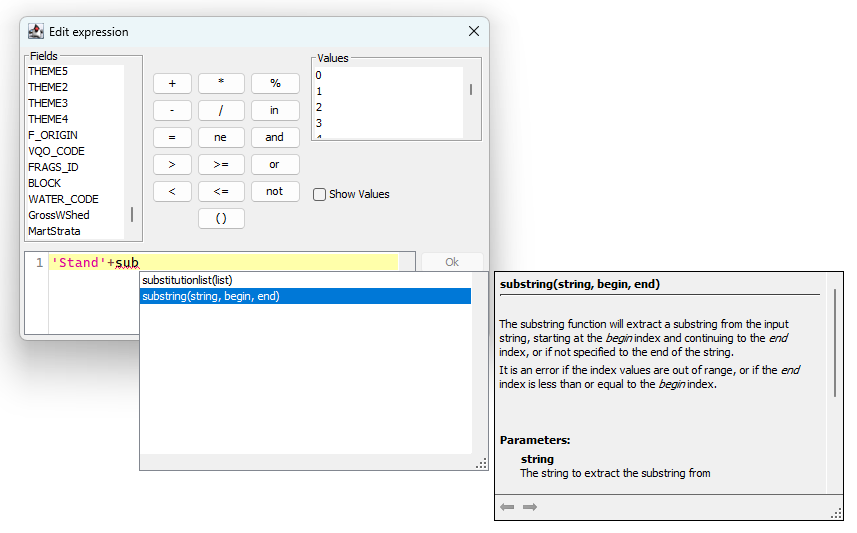This screenshot has height=533, width=857.
Task: Insert the parentheses button
Action: (221, 219)
